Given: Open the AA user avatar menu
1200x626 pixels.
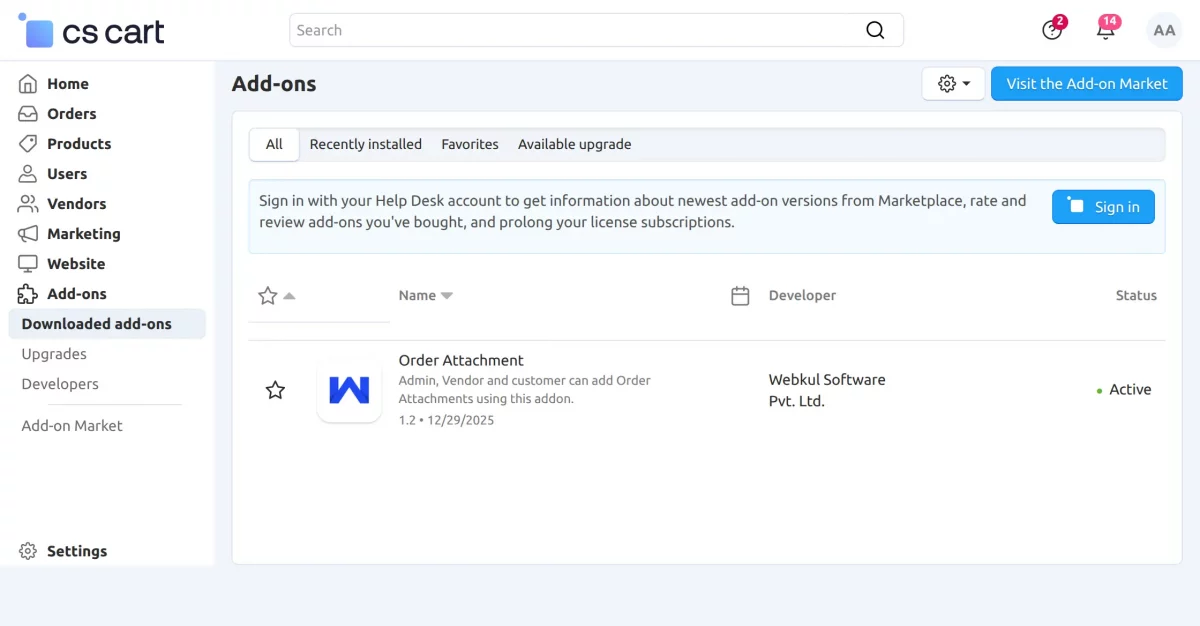Looking at the screenshot, I should tap(1164, 30).
